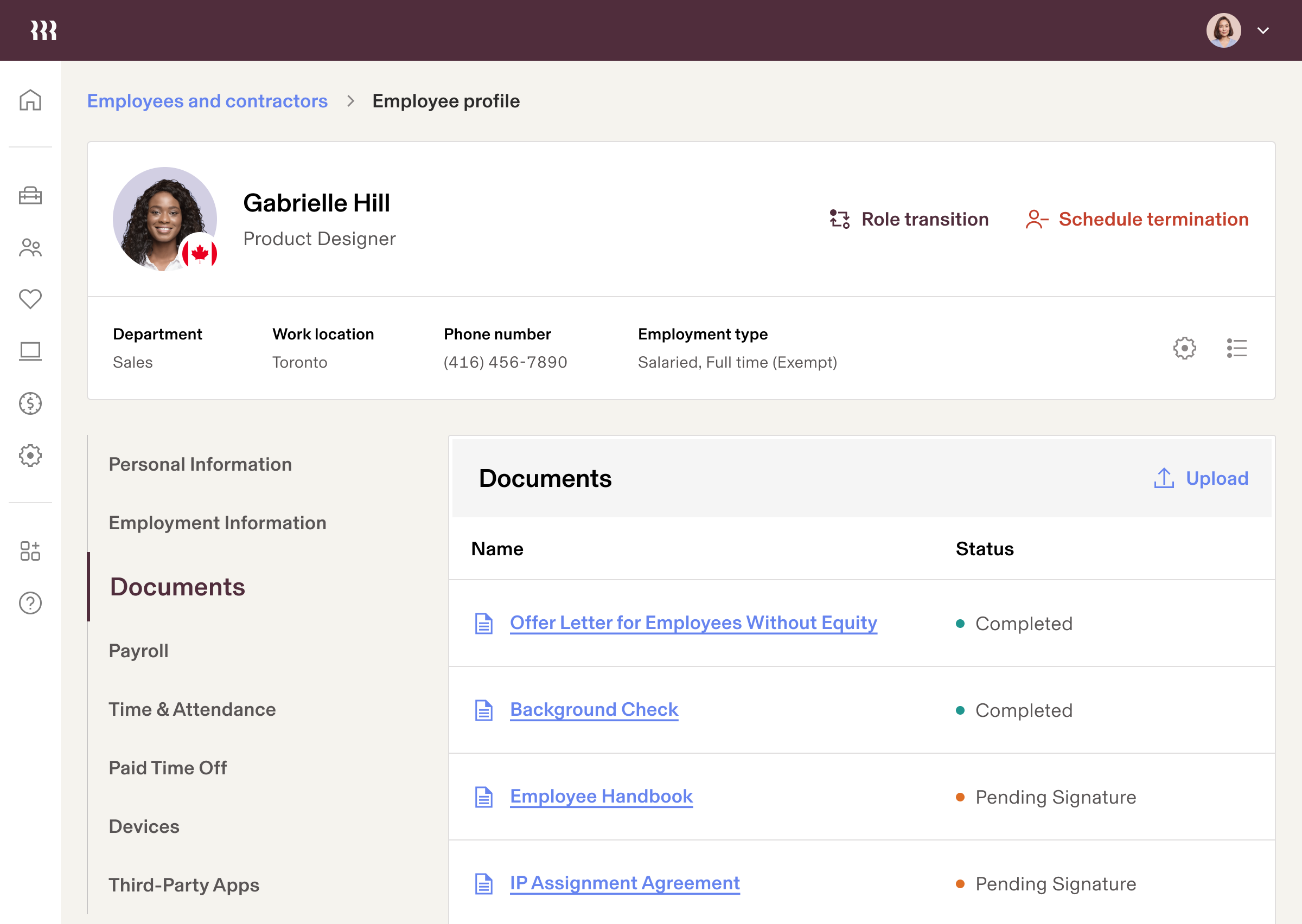The width and height of the screenshot is (1302, 924).
Task: Click the apps grid icon in sidebar
Action: point(30,550)
